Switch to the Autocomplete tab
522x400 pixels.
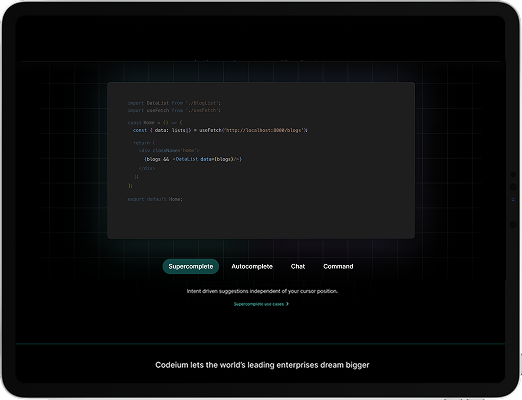[x=252, y=266]
